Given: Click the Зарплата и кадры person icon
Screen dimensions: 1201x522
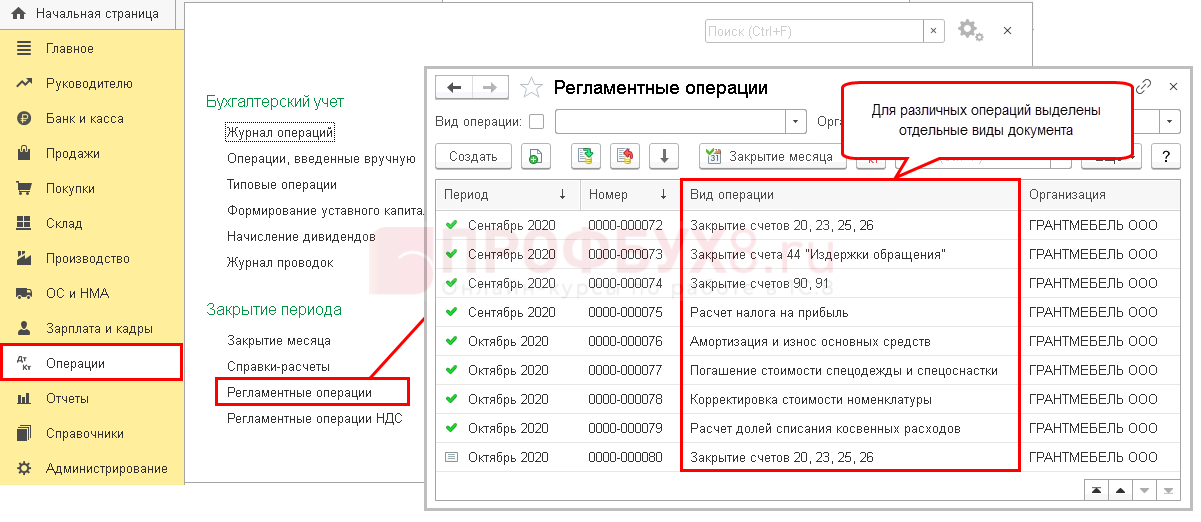Looking at the screenshot, I should click(x=24, y=329).
